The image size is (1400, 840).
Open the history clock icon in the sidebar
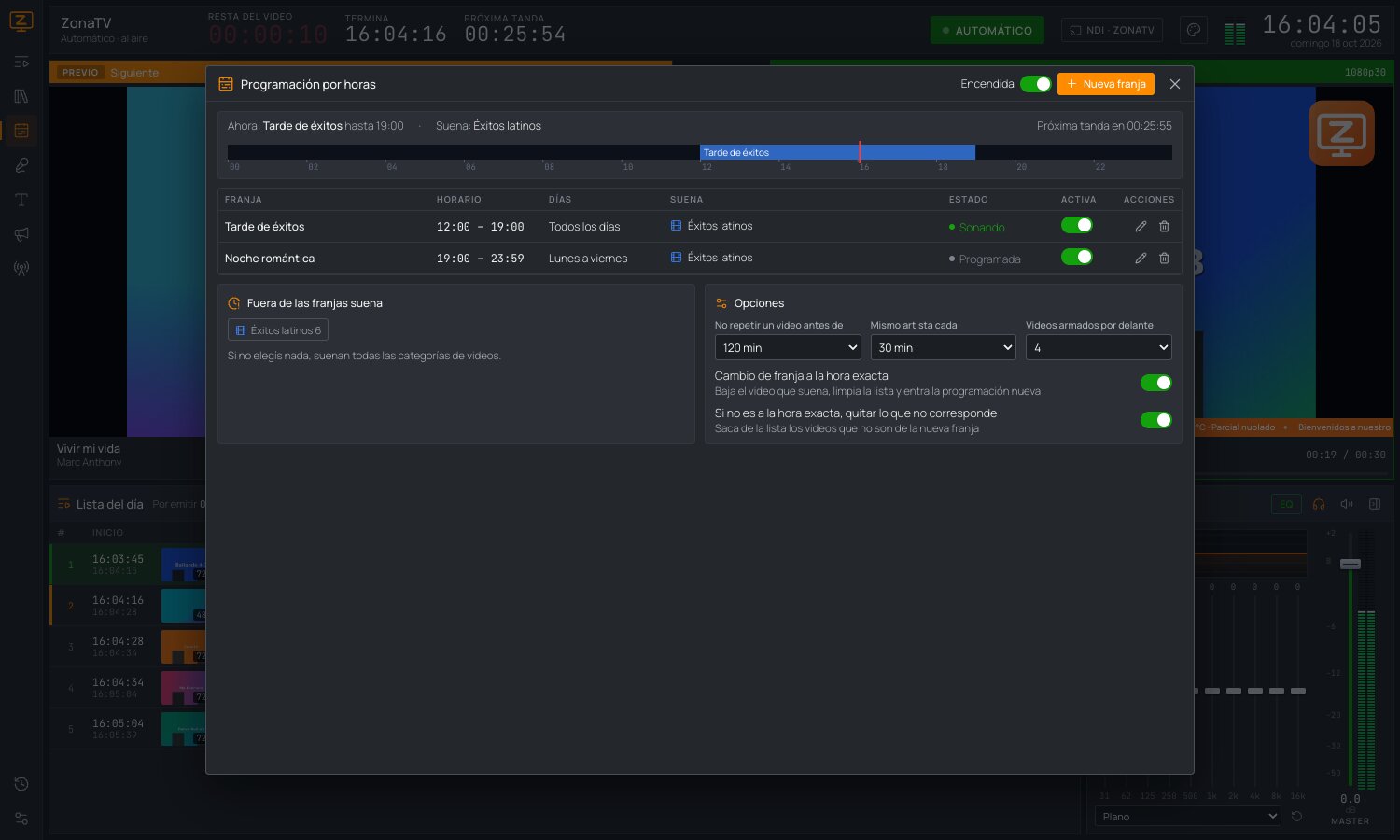click(21, 784)
